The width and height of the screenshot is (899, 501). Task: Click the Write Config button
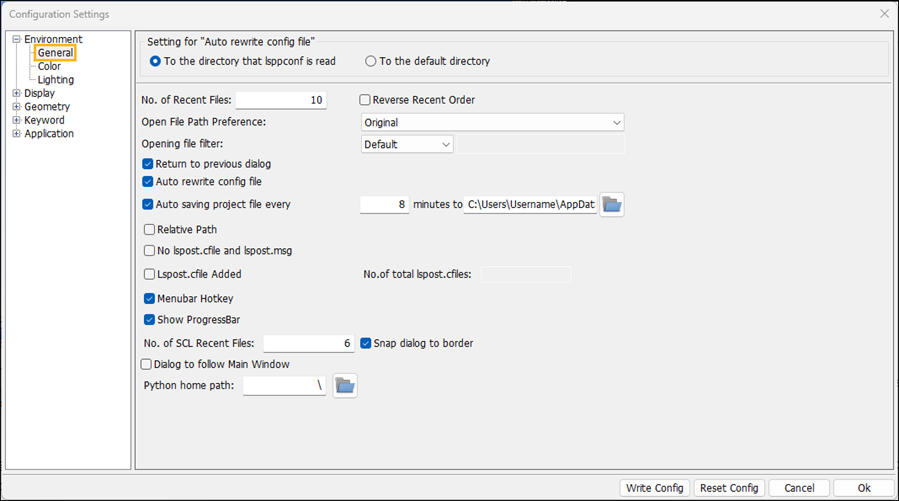(x=654, y=488)
